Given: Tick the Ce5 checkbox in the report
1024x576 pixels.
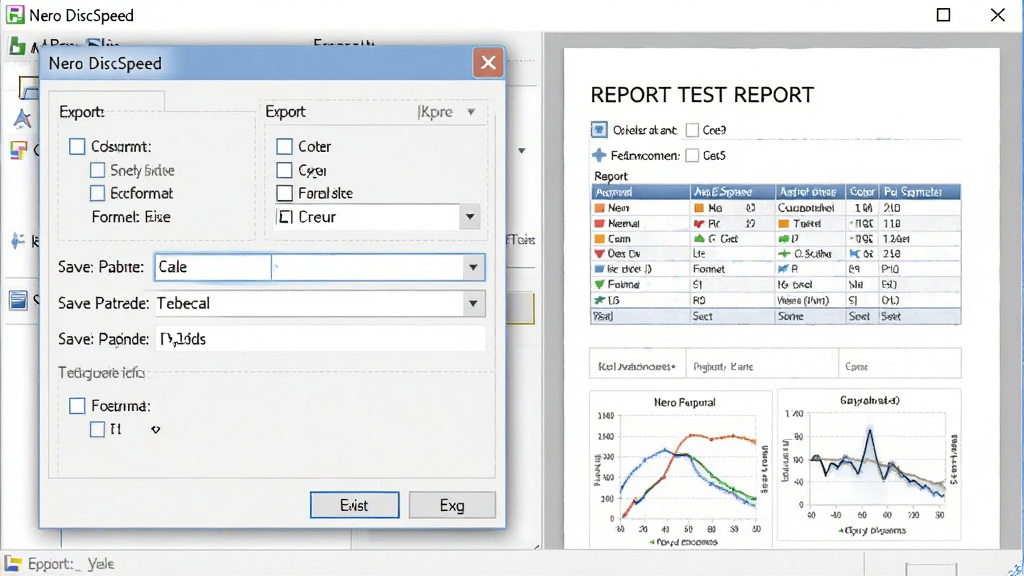Looking at the screenshot, I should pos(692,155).
